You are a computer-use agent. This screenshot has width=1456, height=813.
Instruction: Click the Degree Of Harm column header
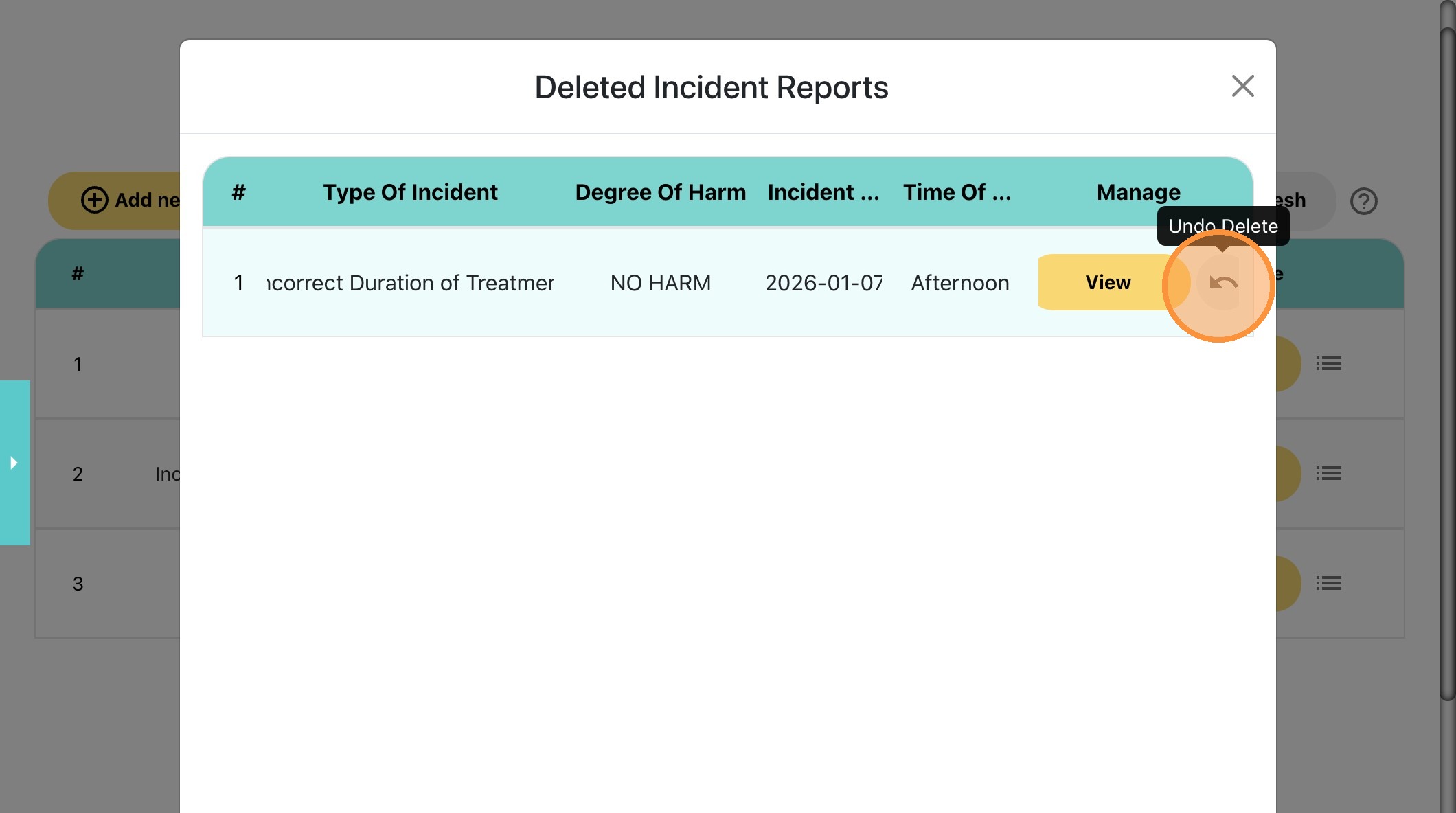(x=660, y=192)
